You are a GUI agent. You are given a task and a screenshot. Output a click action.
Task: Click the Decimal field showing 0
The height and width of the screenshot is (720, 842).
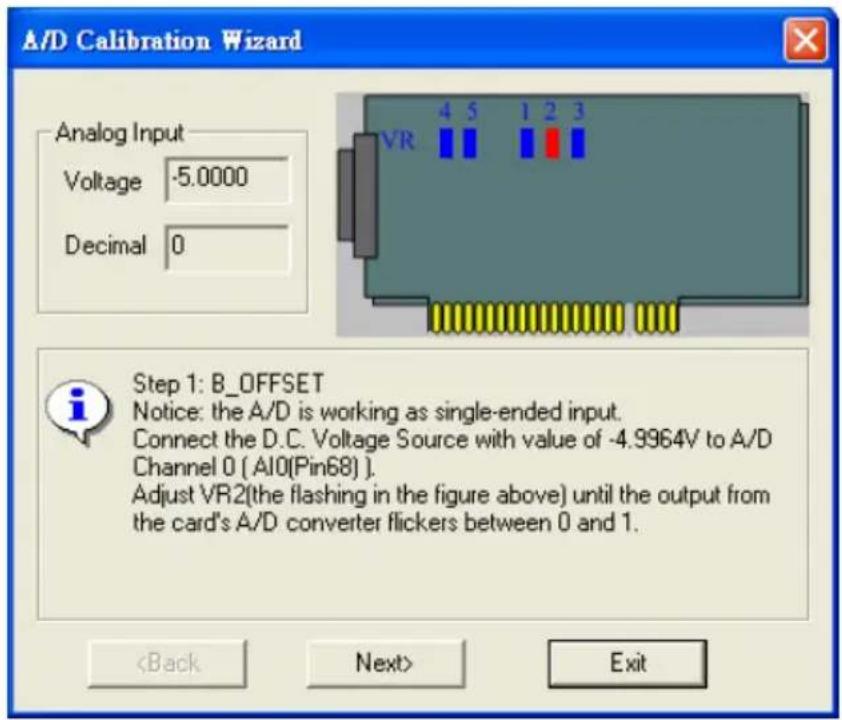[227, 247]
